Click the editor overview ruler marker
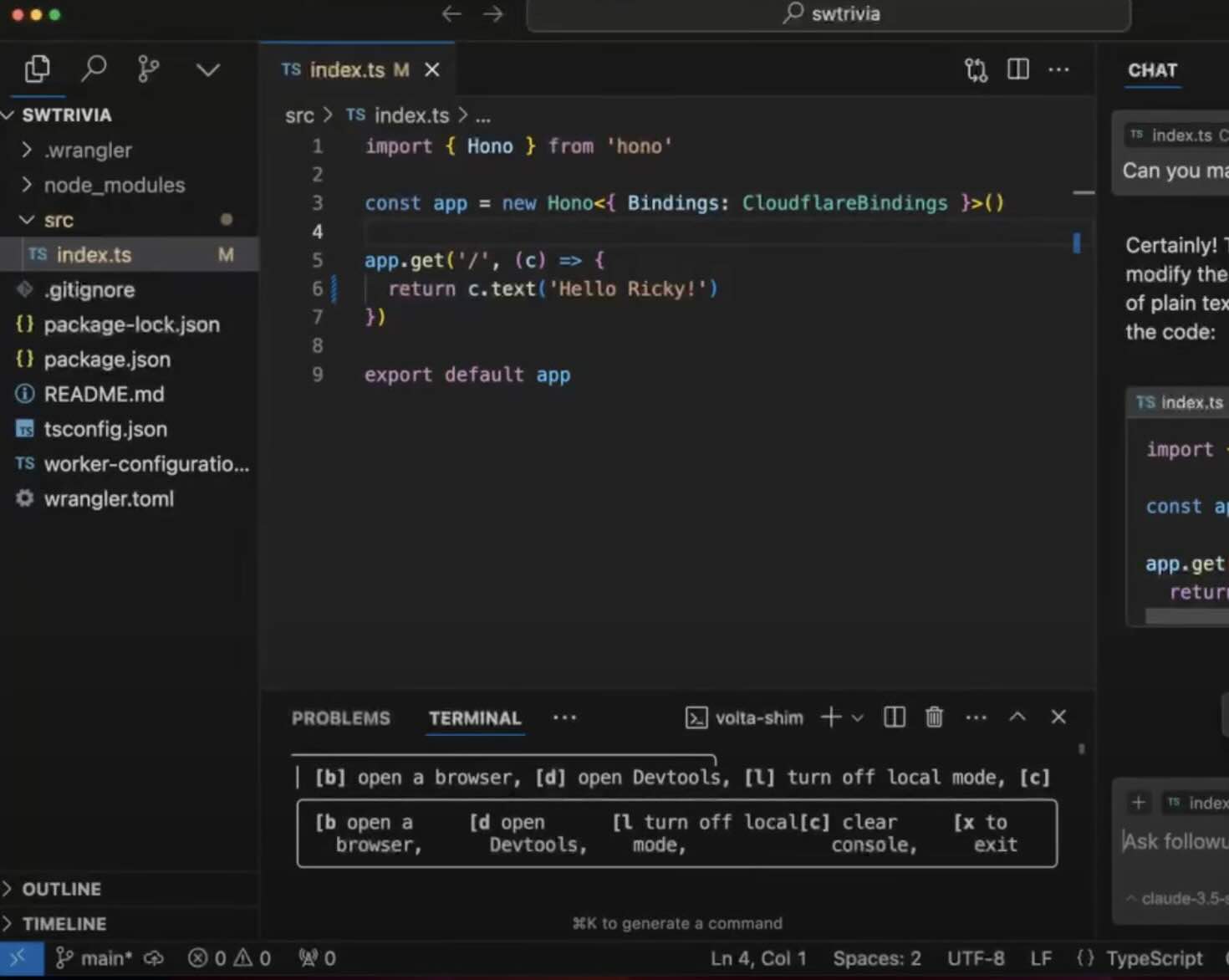 1076,242
